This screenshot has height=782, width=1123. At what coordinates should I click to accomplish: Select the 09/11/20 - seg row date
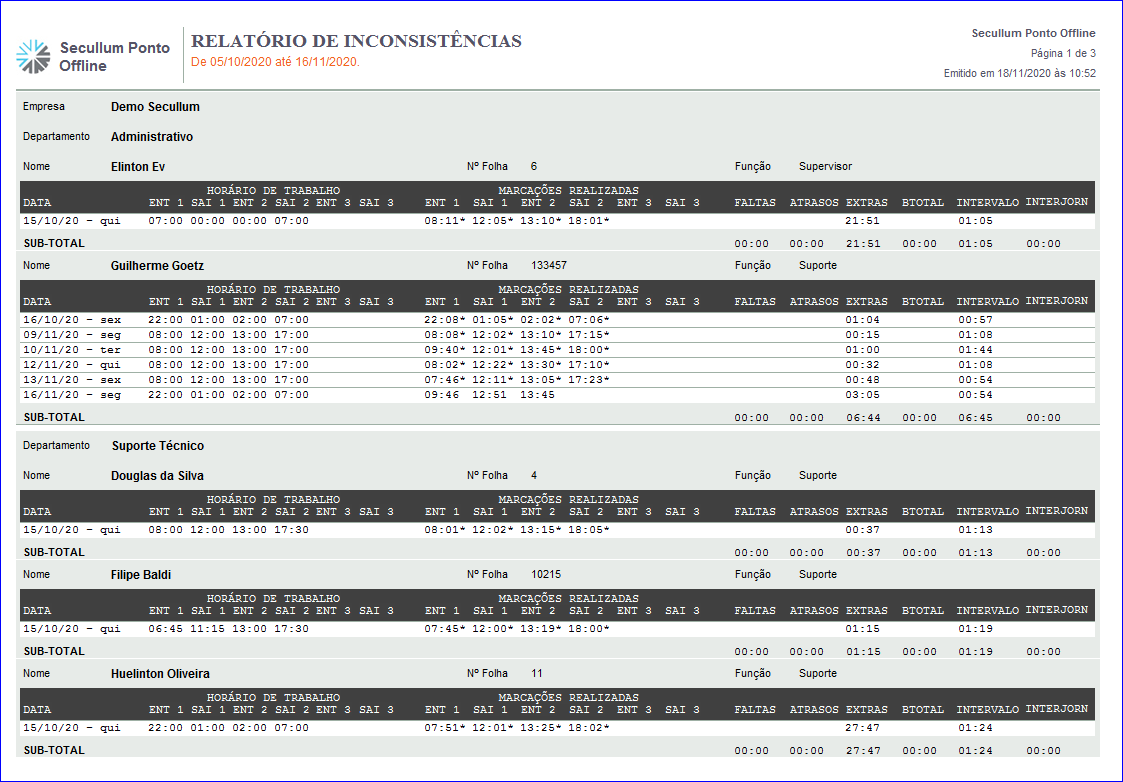click(x=72, y=335)
